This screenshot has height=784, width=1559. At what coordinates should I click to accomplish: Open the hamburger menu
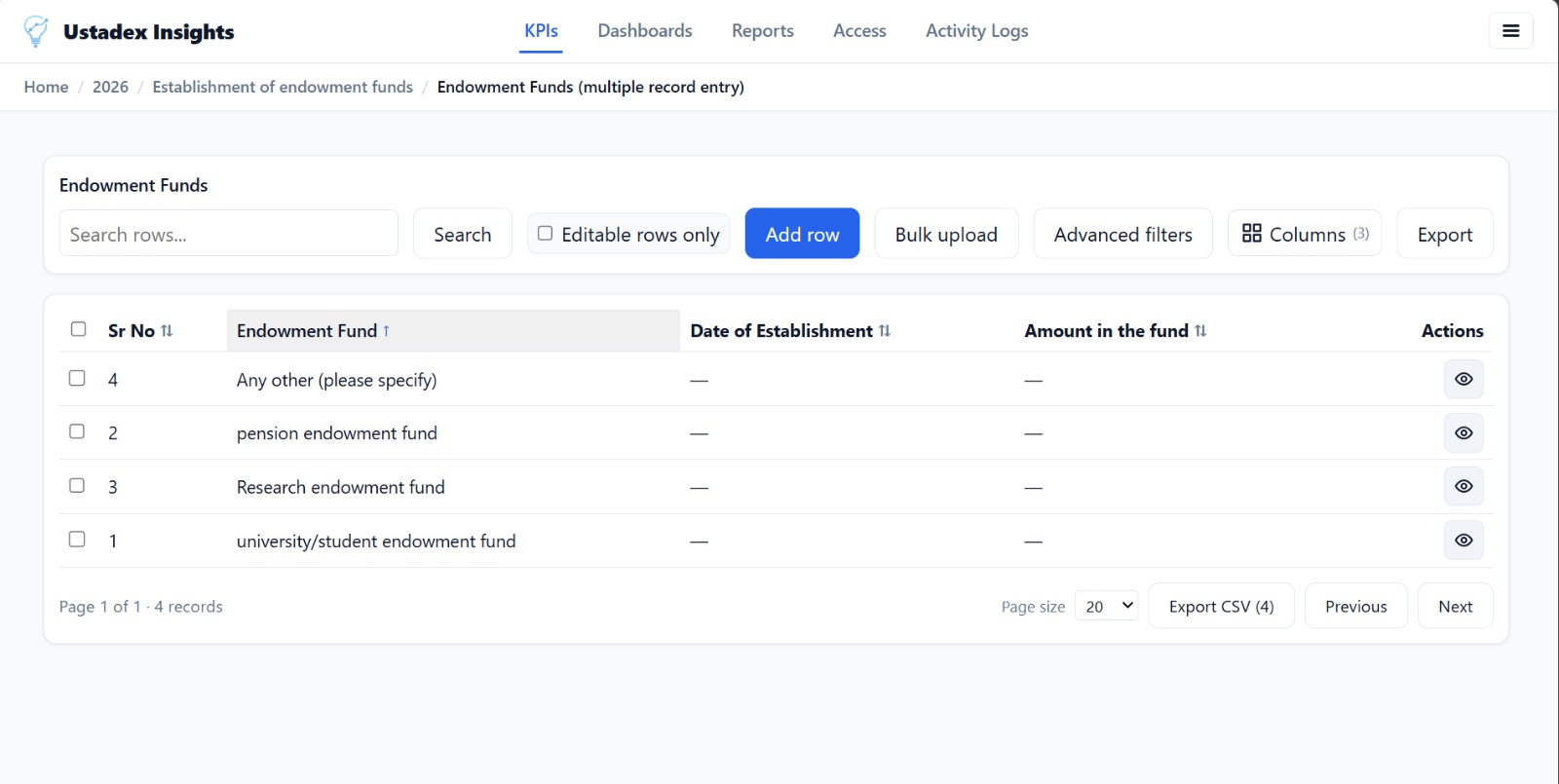point(1510,31)
